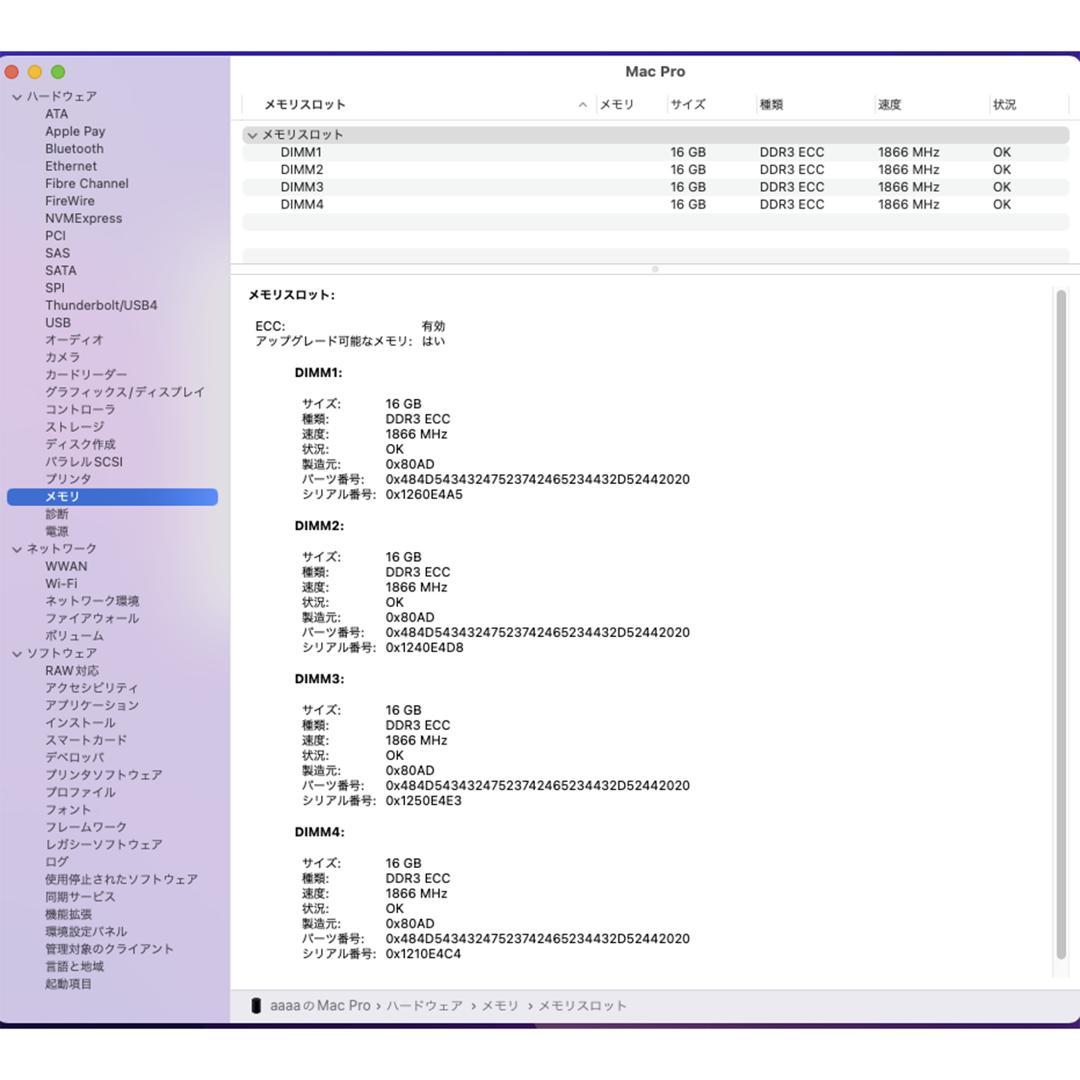Screen dimensions: 1080x1080
Task: Click the split divider handle dot
Action: [x=655, y=269]
